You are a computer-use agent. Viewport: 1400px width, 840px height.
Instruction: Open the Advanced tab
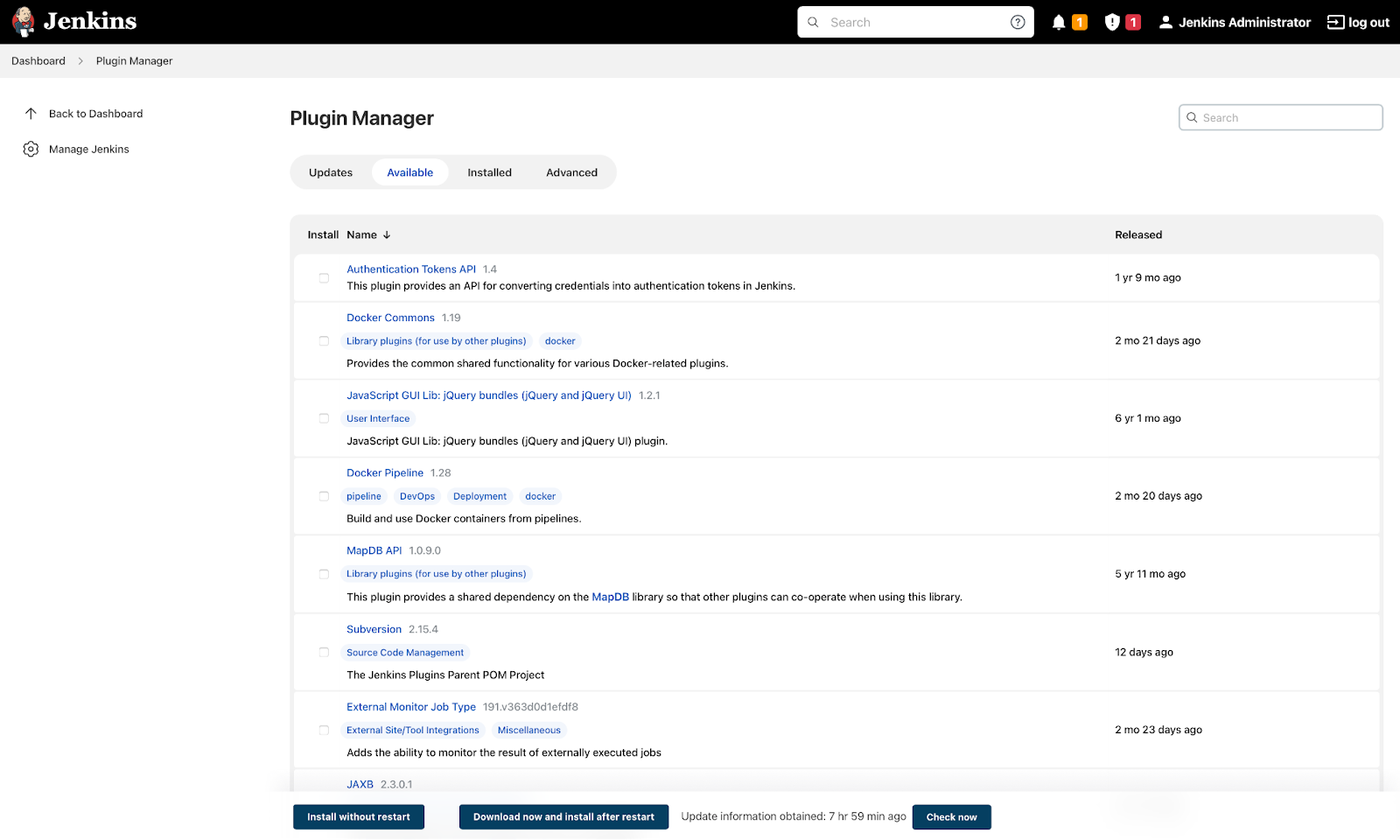pyautogui.click(x=572, y=172)
